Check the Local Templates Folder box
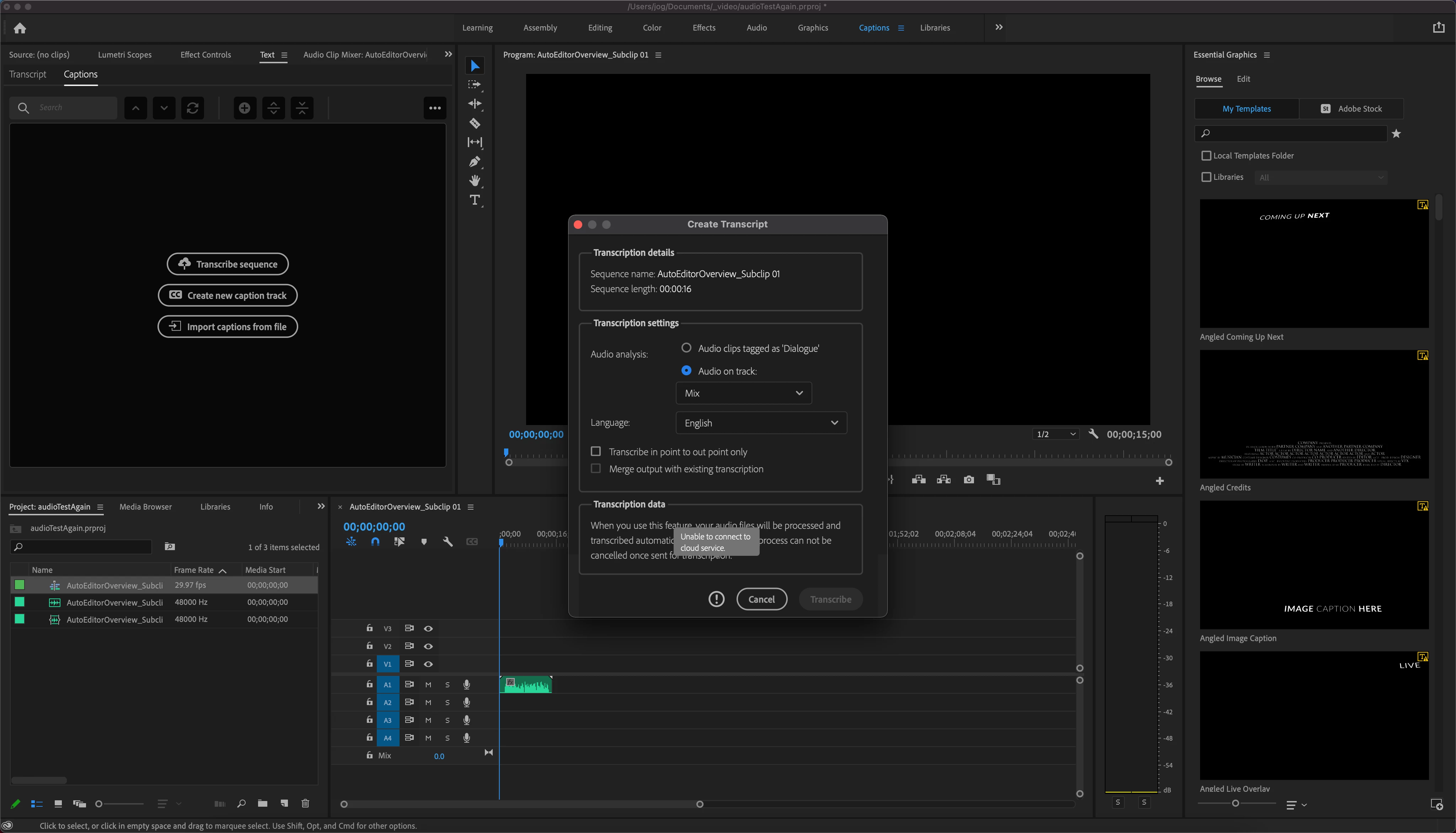 [1206, 156]
